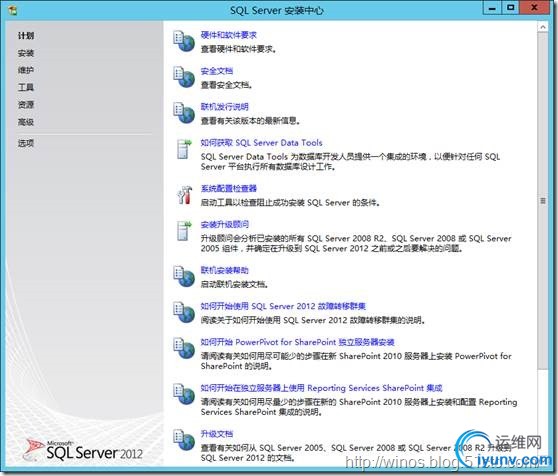Click the icon beside PowerPivot for SharePoint link

tap(184, 348)
